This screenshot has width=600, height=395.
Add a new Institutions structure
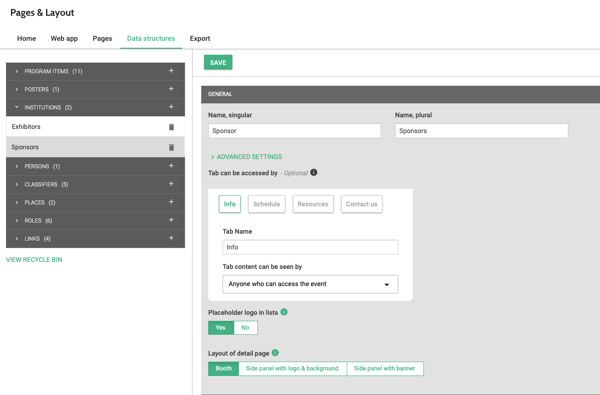tap(171, 107)
